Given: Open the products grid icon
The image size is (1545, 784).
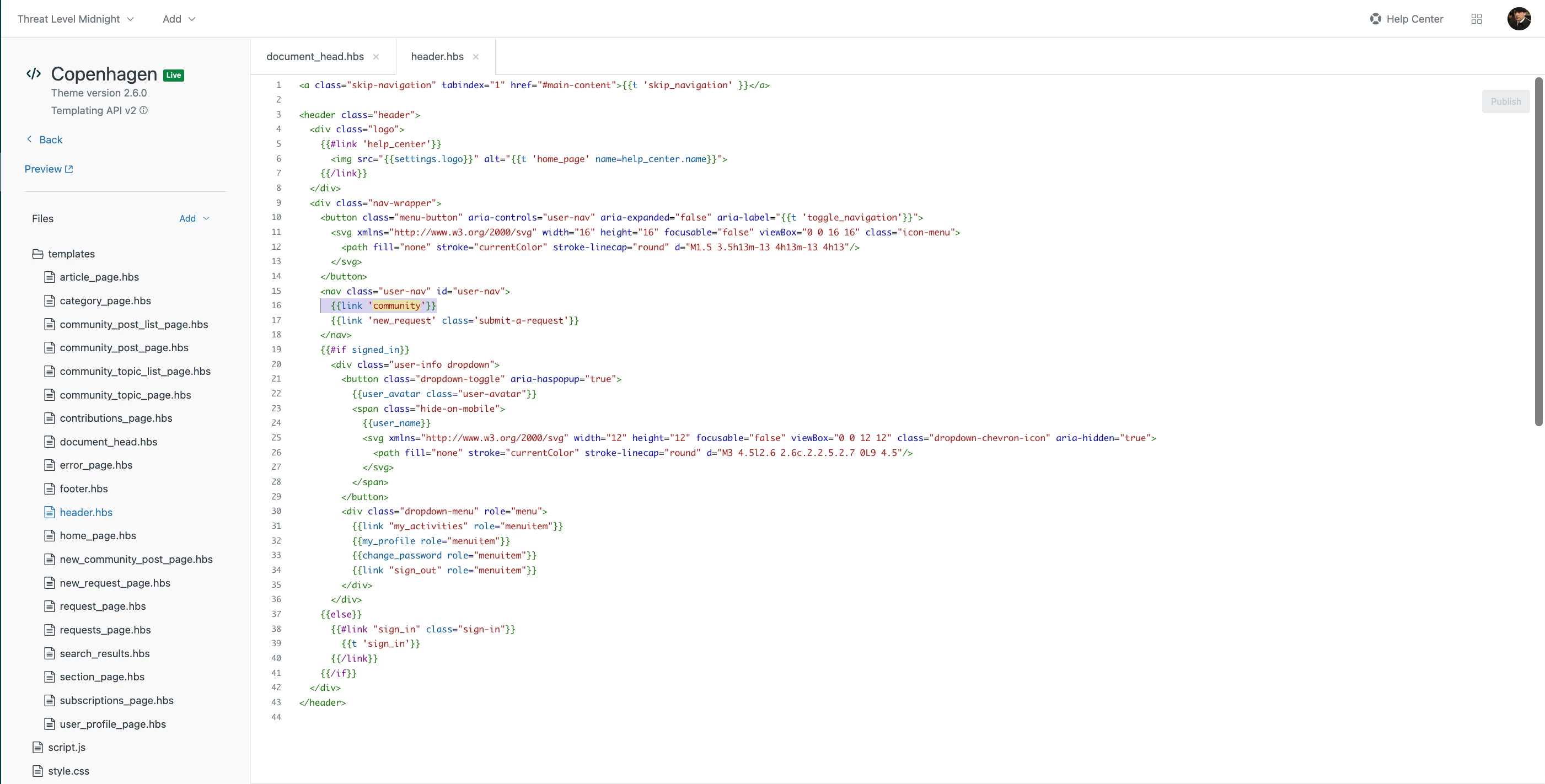Looking at the screenshot, I should pyautogui.click(x=1476, y=19).
